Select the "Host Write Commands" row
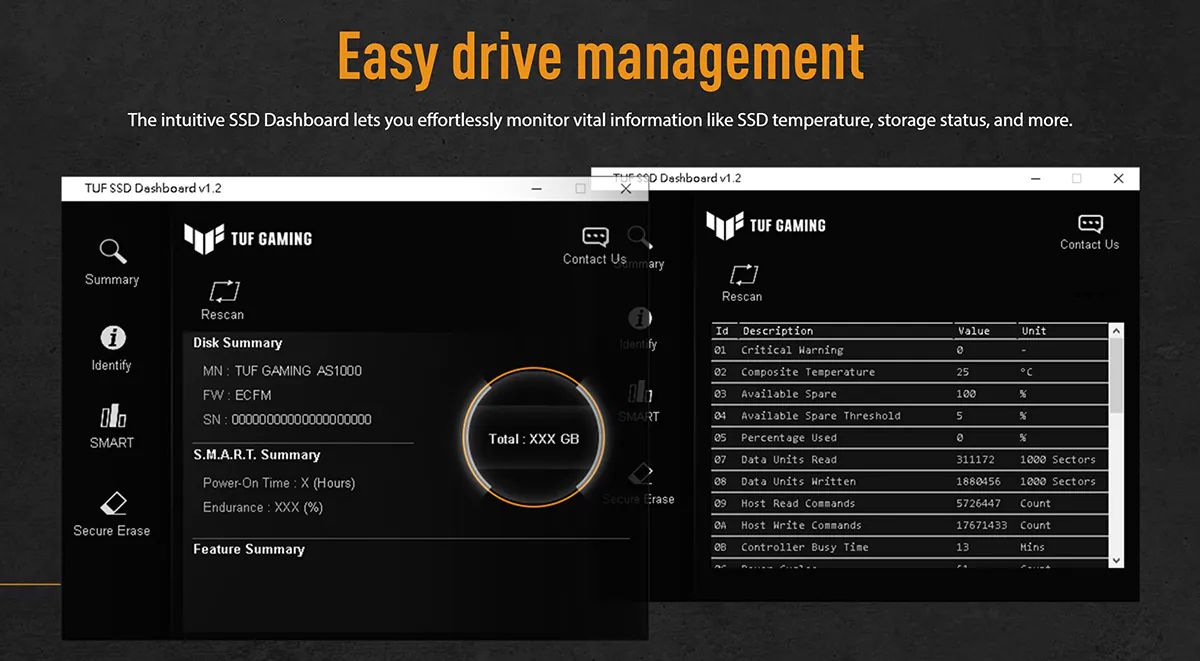 coord(910,526)
